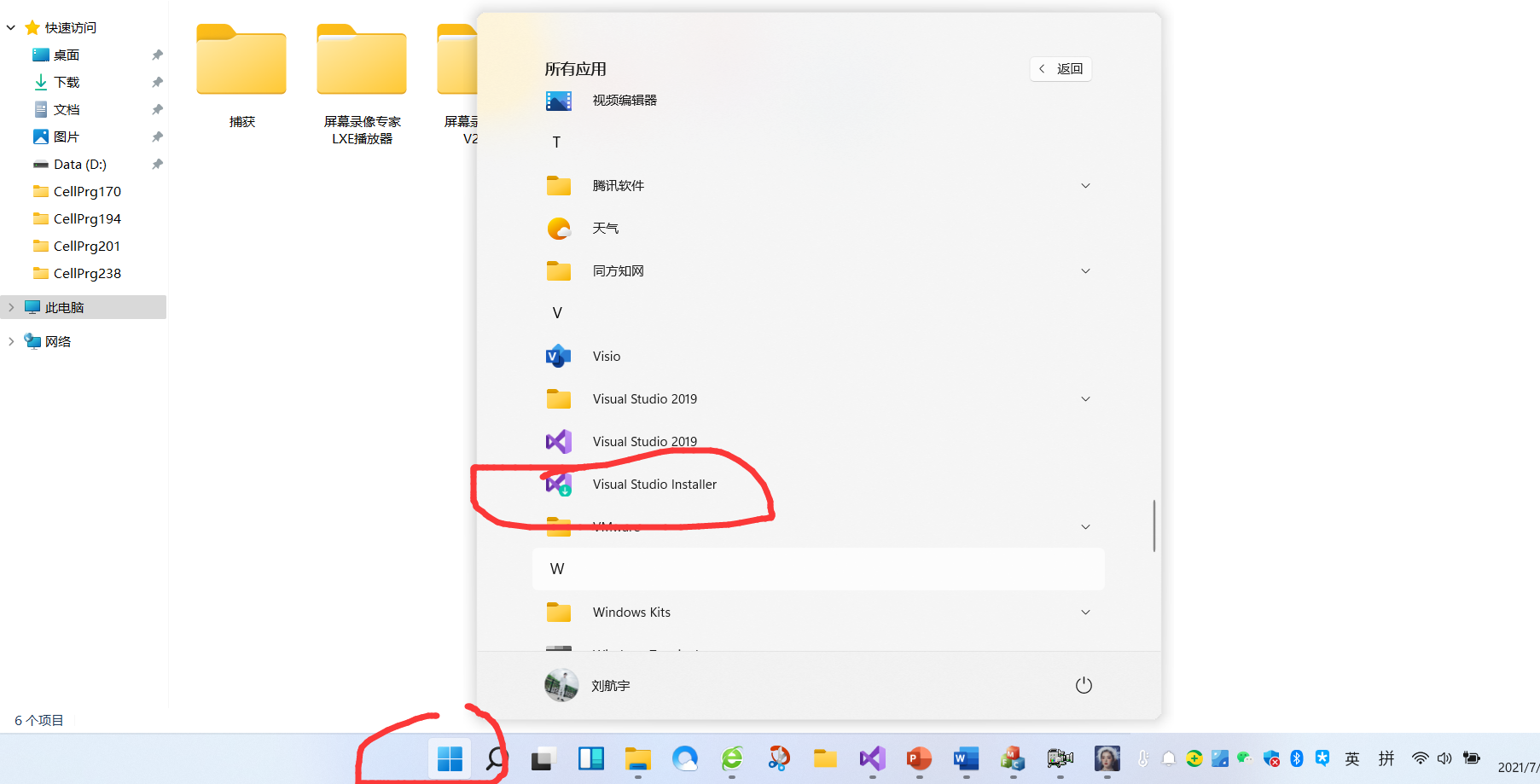Viewport: 1540px width, 784px height.
Task: Click the letter W section header
Action: (818, 569)
